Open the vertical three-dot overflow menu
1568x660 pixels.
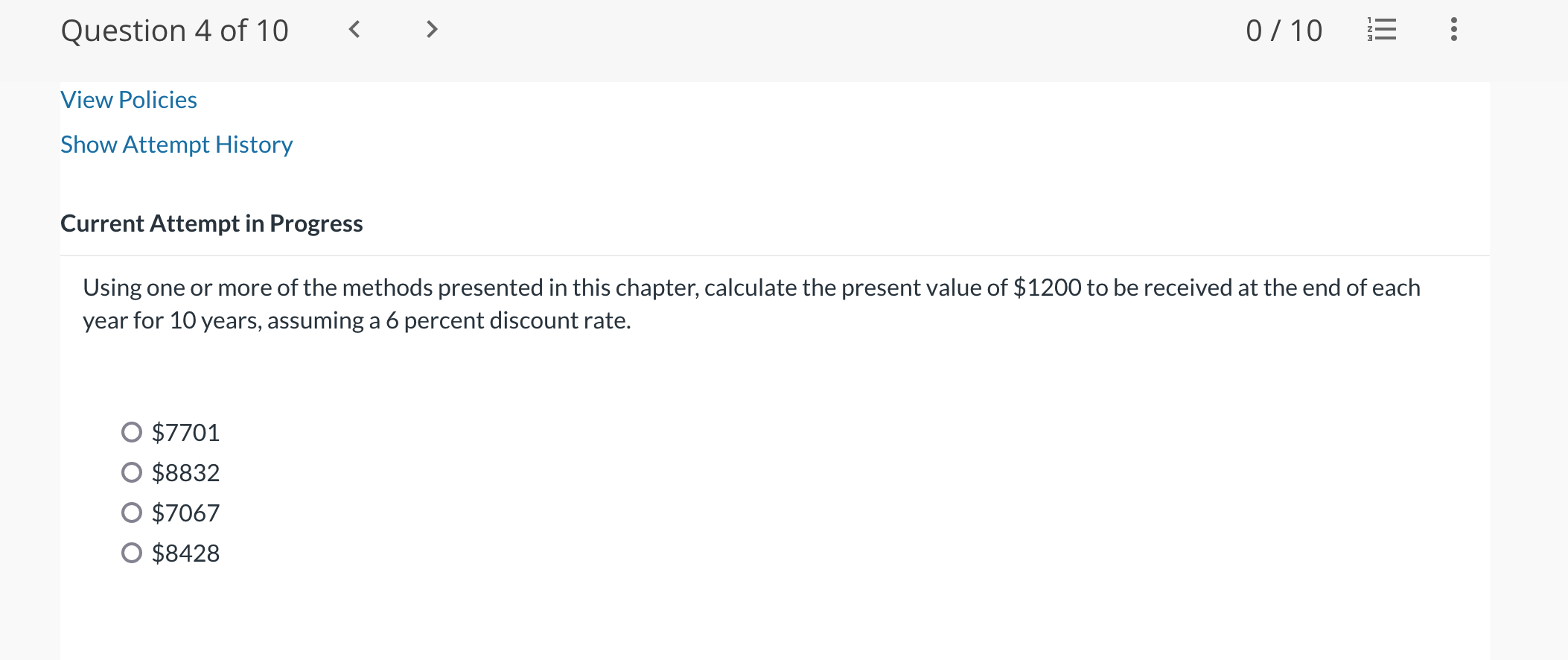coord(1453,30)
